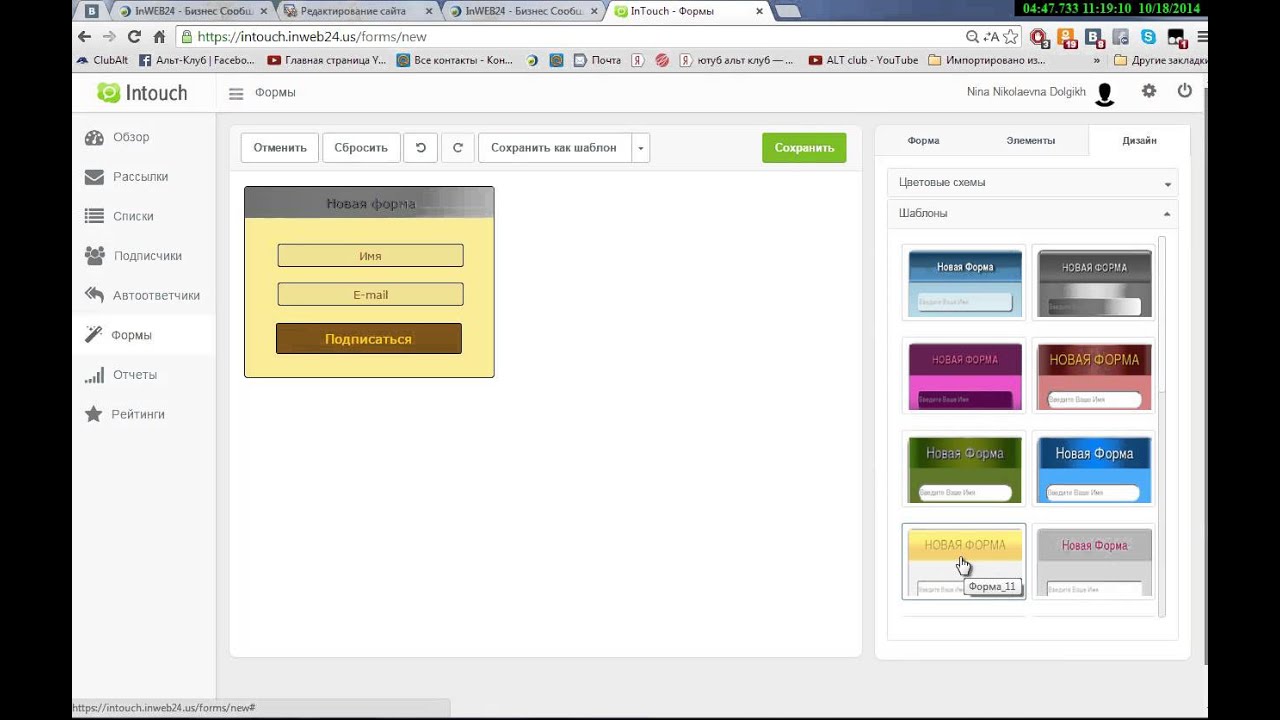Viewport: 1280px width, 720px height.
Task: Click the browser home icon
Action: [159, 37]
